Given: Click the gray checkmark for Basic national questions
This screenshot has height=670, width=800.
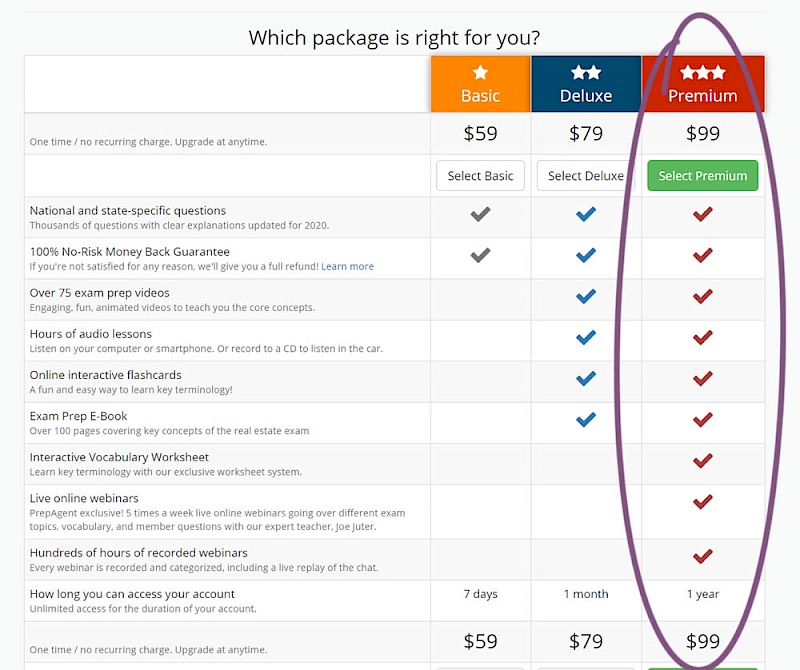Looking at the screenshot, I should coord(481,214).
